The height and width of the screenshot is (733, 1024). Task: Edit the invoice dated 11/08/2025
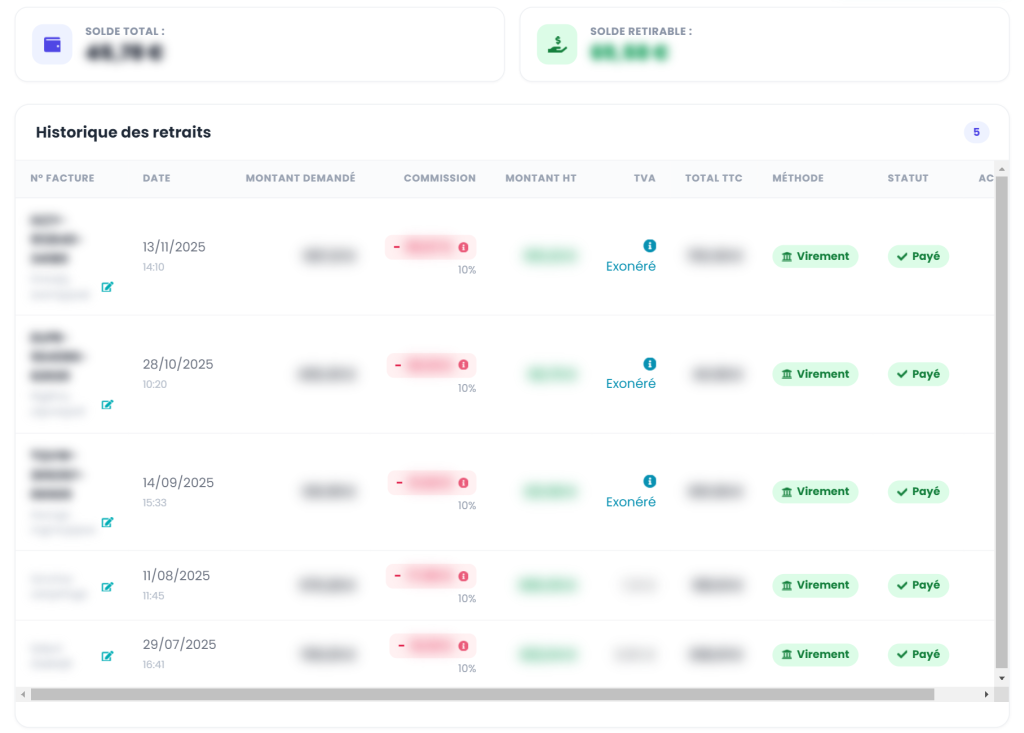pyautogui.click(x=107, y=587)
